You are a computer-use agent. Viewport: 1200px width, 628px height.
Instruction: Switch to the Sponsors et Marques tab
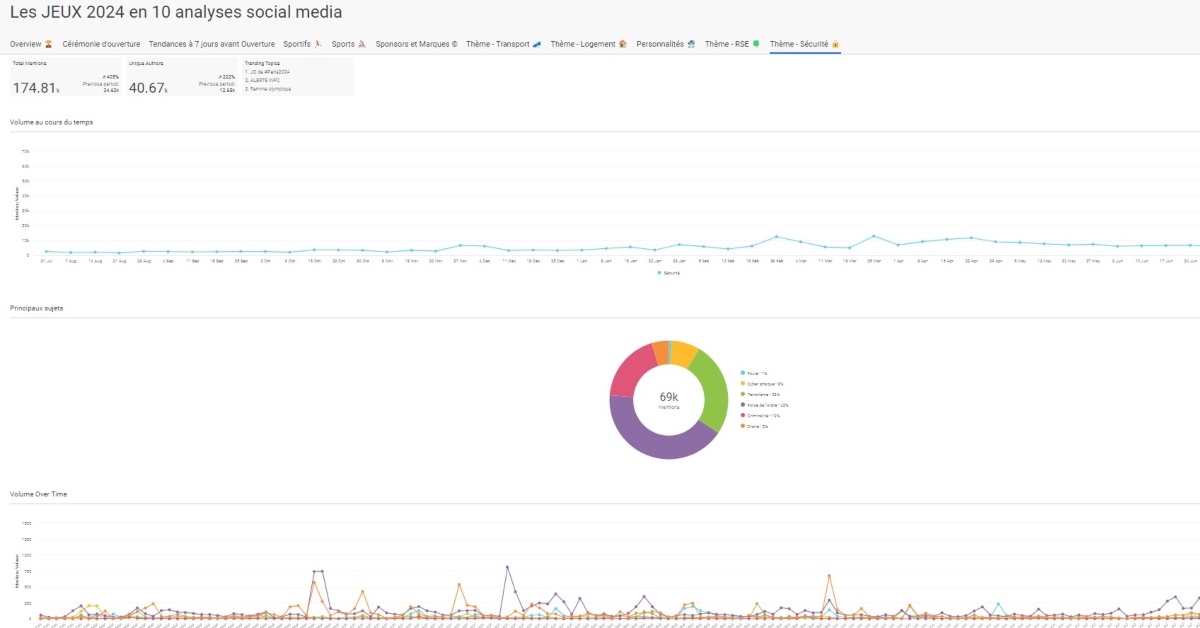(x=415, y=43)
